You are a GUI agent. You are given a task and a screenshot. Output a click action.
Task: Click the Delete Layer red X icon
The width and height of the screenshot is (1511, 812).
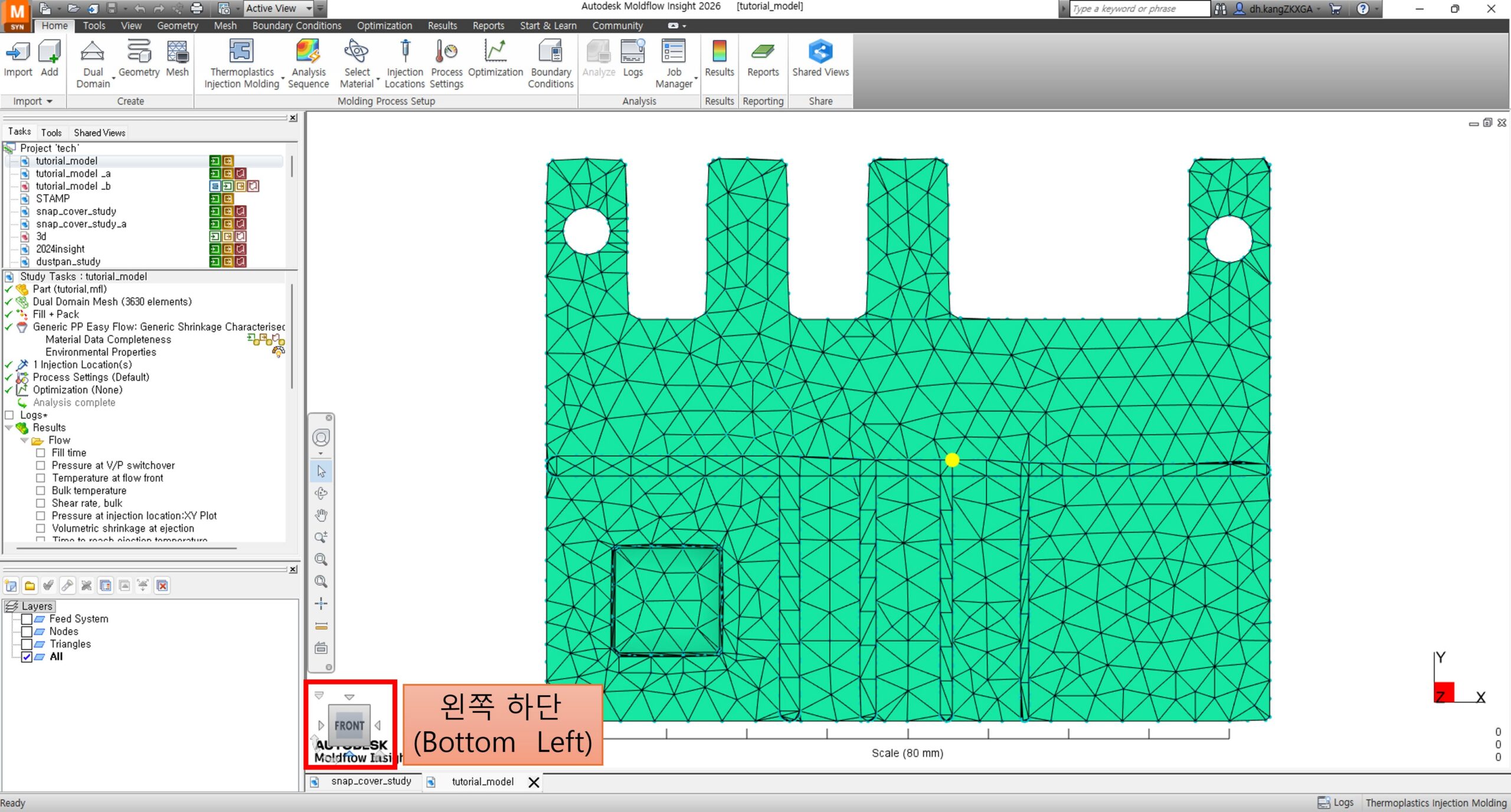click(x=162, y=585)
